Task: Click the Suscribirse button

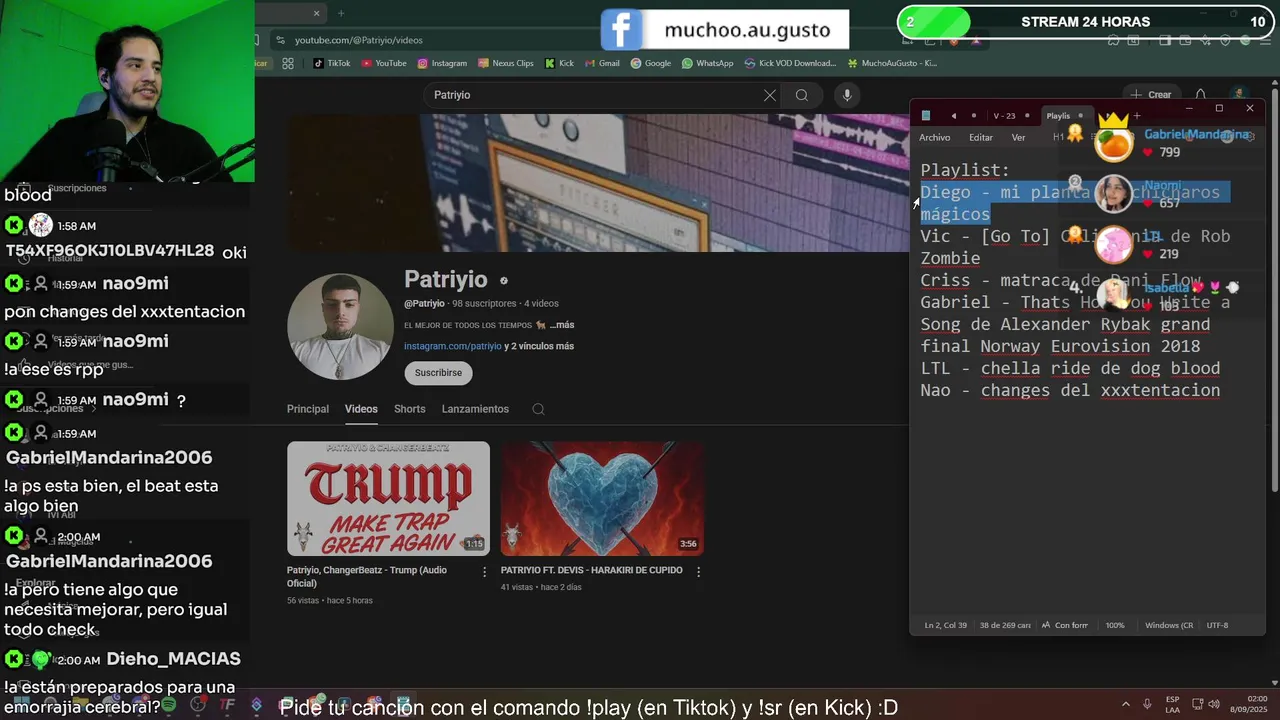Action: point(438,372)
